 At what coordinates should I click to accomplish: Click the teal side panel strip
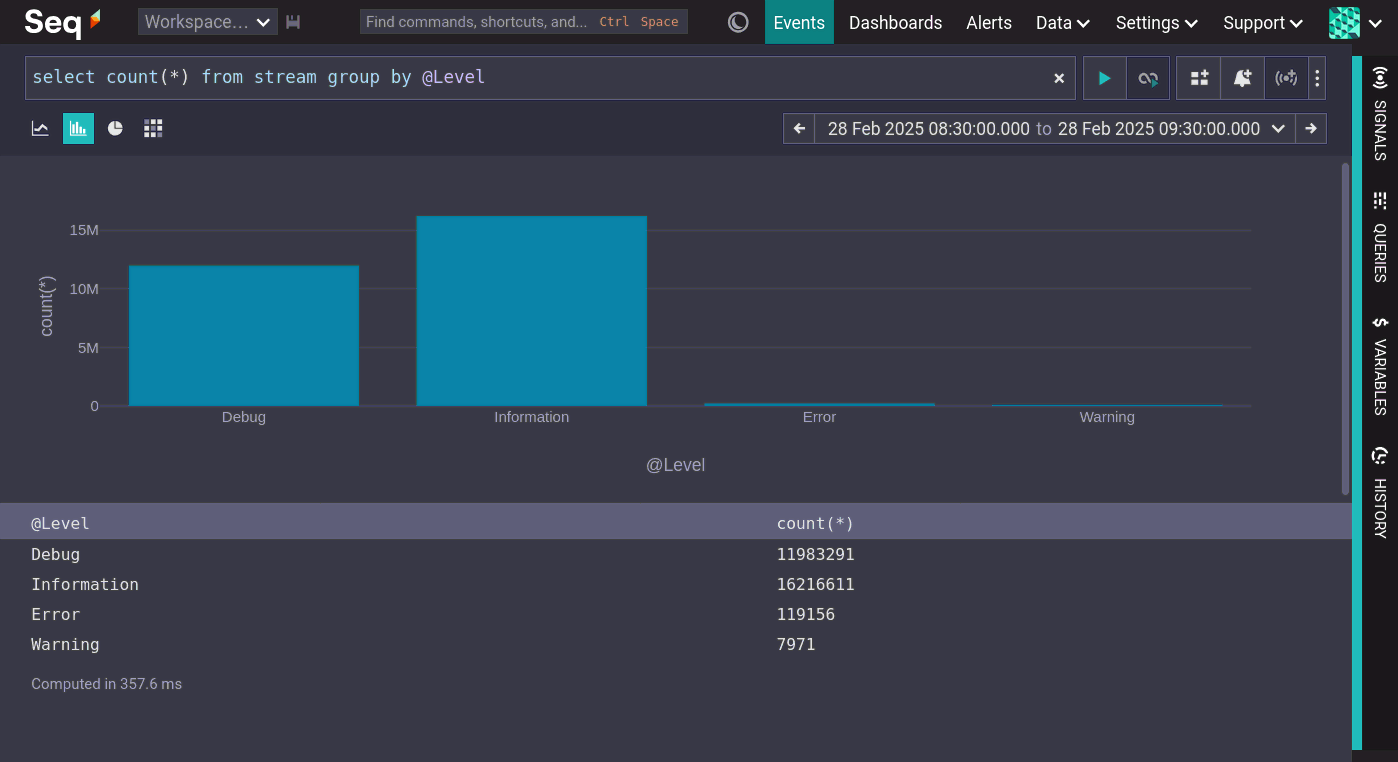pos(1357,403)
